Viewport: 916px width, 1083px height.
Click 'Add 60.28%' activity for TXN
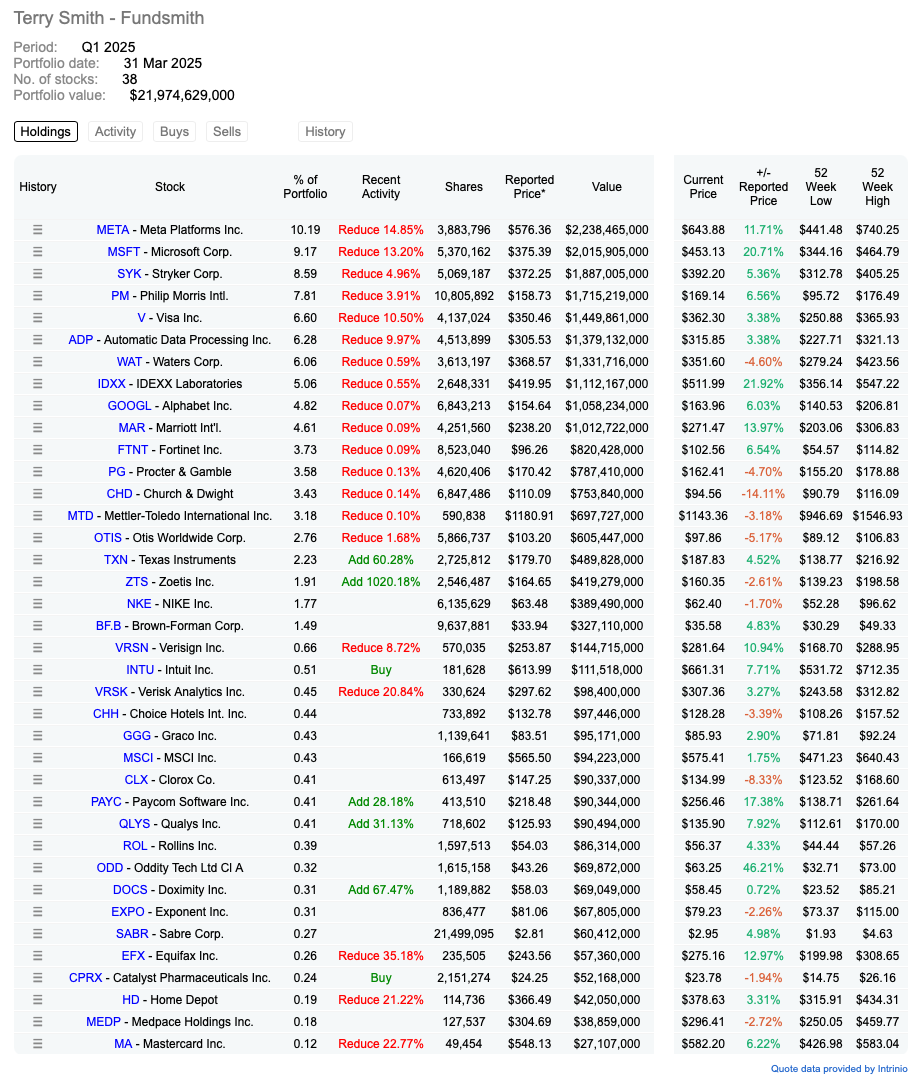click(381, 560)
